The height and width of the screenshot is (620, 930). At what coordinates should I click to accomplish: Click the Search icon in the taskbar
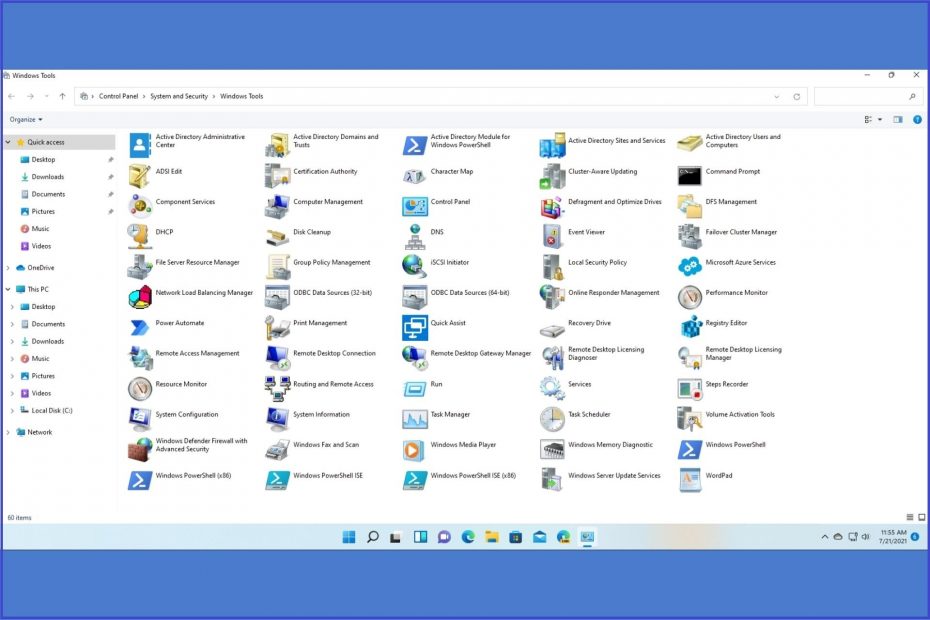[x=373, y=537]
